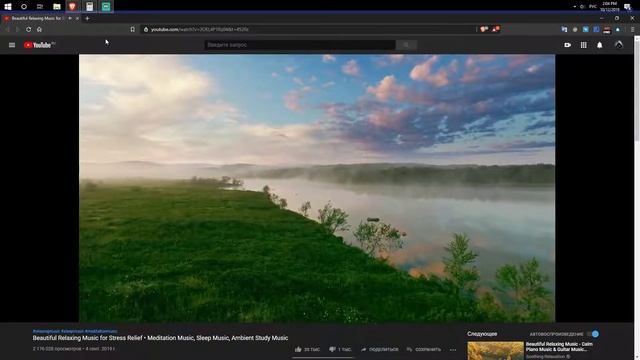Screen dimensions: 640x360
Task: Click the first blue extension icon
Action: click(564, 29)
